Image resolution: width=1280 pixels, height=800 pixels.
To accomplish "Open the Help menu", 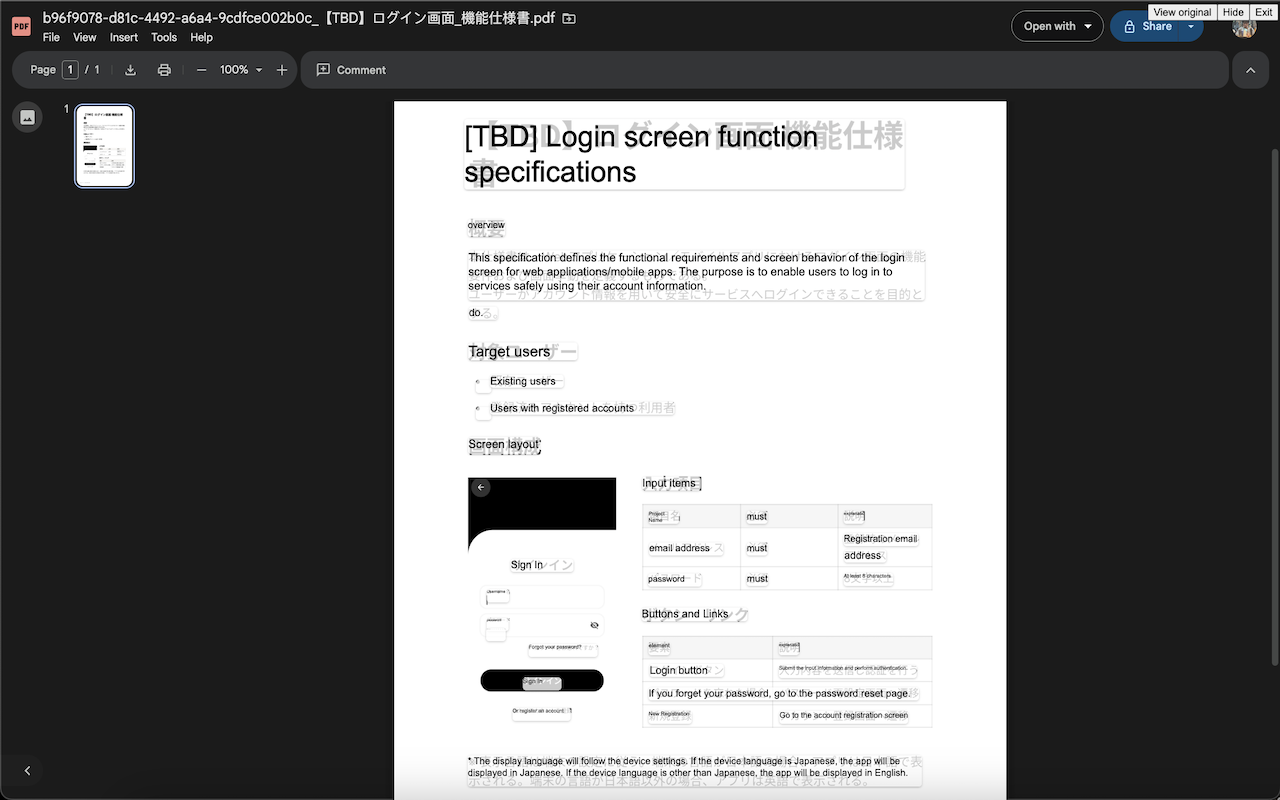I will [x=201, y=37].
